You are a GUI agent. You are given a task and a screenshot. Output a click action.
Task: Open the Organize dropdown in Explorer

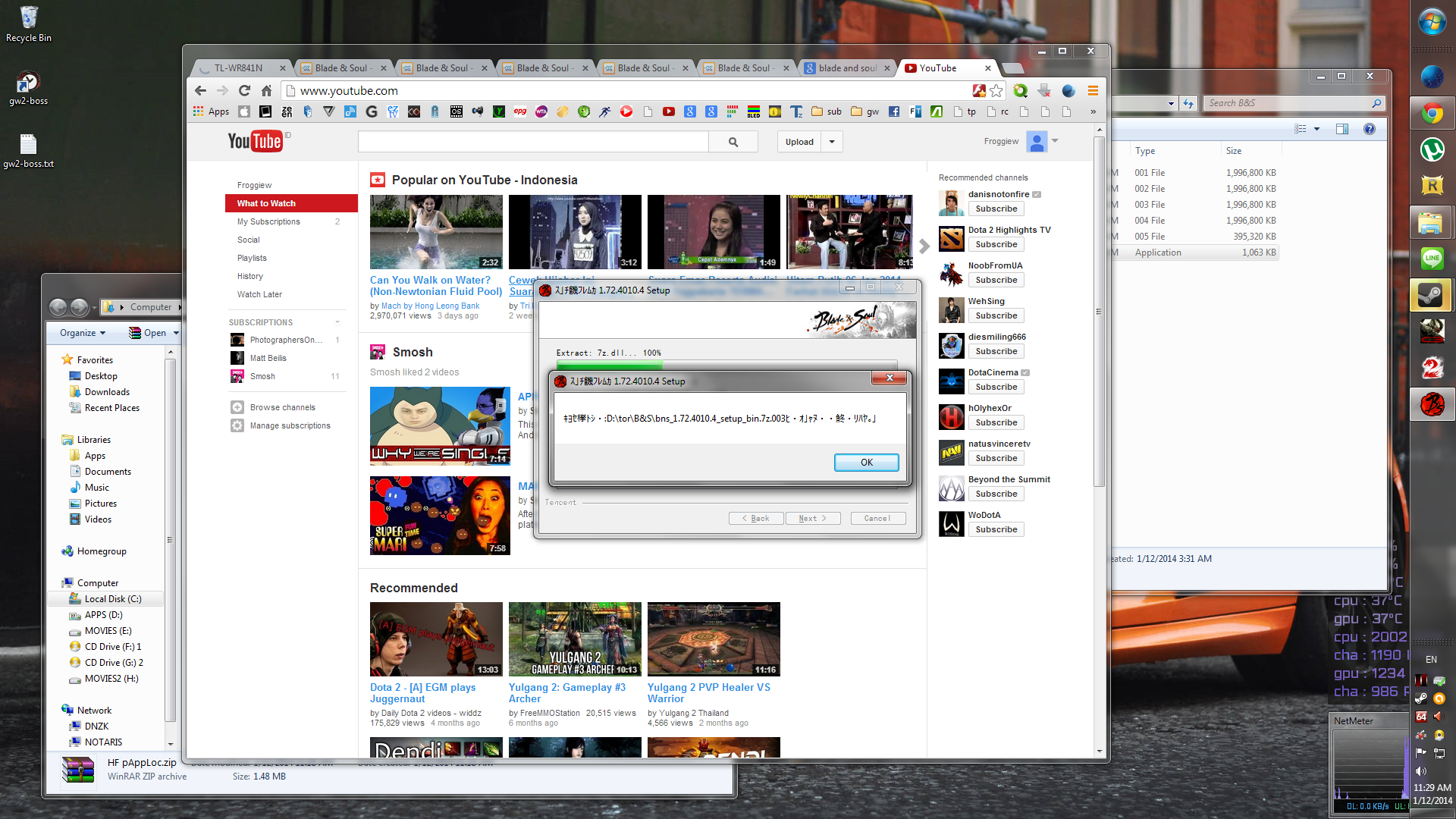(83, 333)
